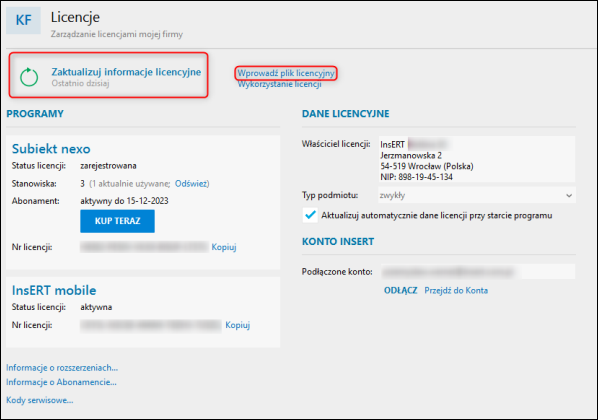Click the KONTO INSERT section header

338,241
